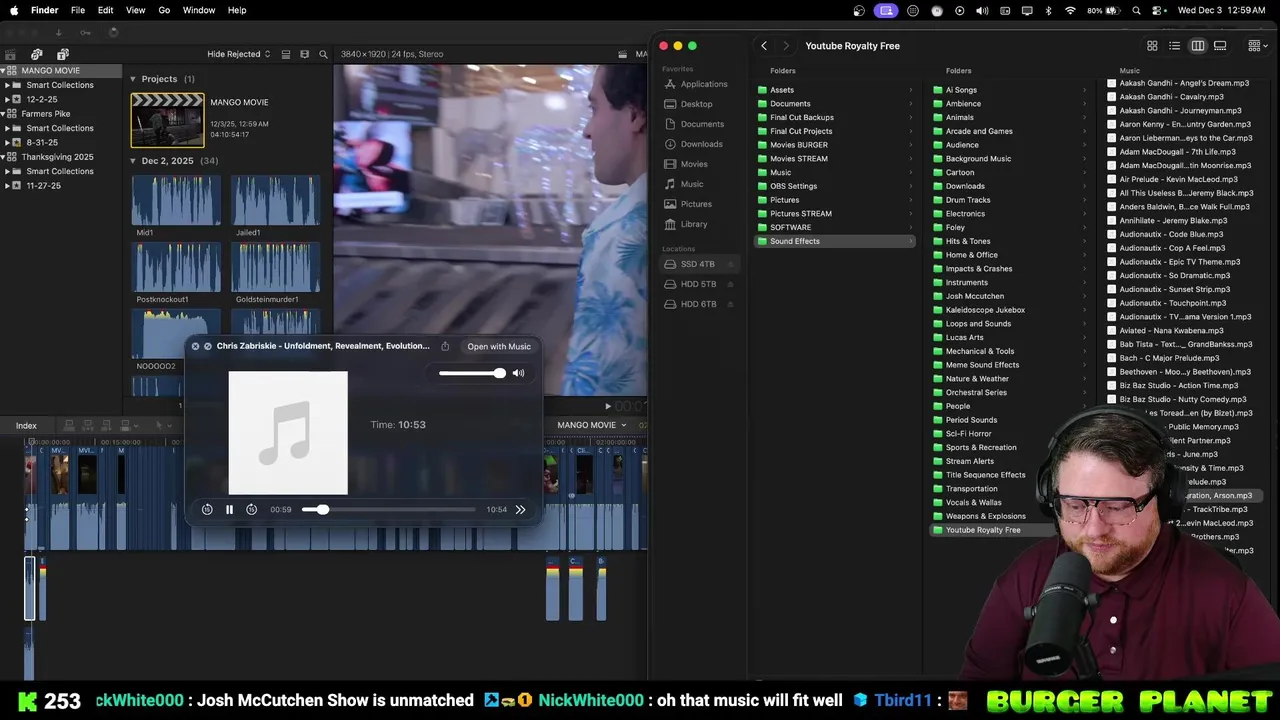This screenshot has width=1280, height=720.
Task: Open the Finder group-by dropdown
Action: click(1258, 46)
